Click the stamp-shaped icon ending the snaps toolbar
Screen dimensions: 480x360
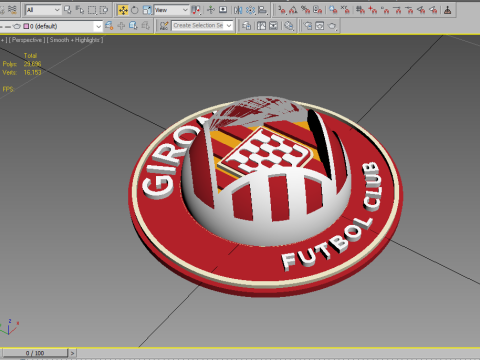pyautogui.click(x=448, y=10)
